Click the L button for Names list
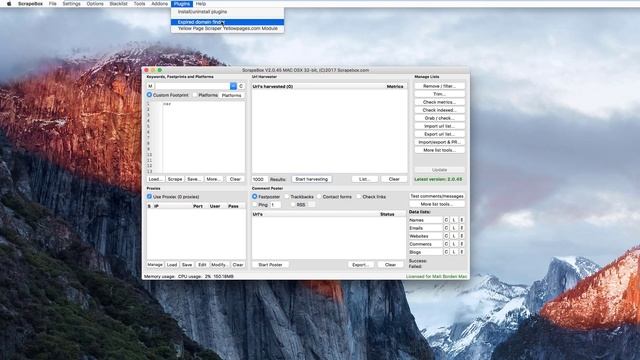This screenshot has height=360, width=640. [x=454, y=220]
